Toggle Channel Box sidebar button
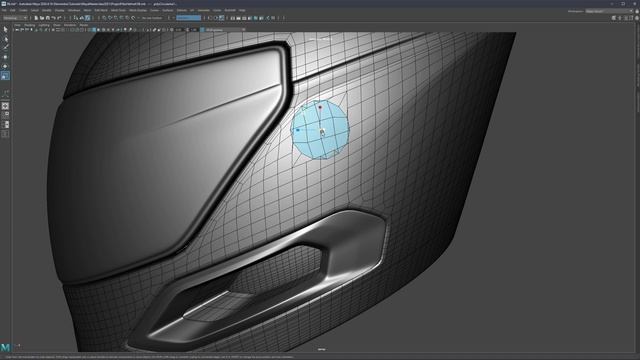The height and width of the screenshot is (360, 640). coord(637,18)
